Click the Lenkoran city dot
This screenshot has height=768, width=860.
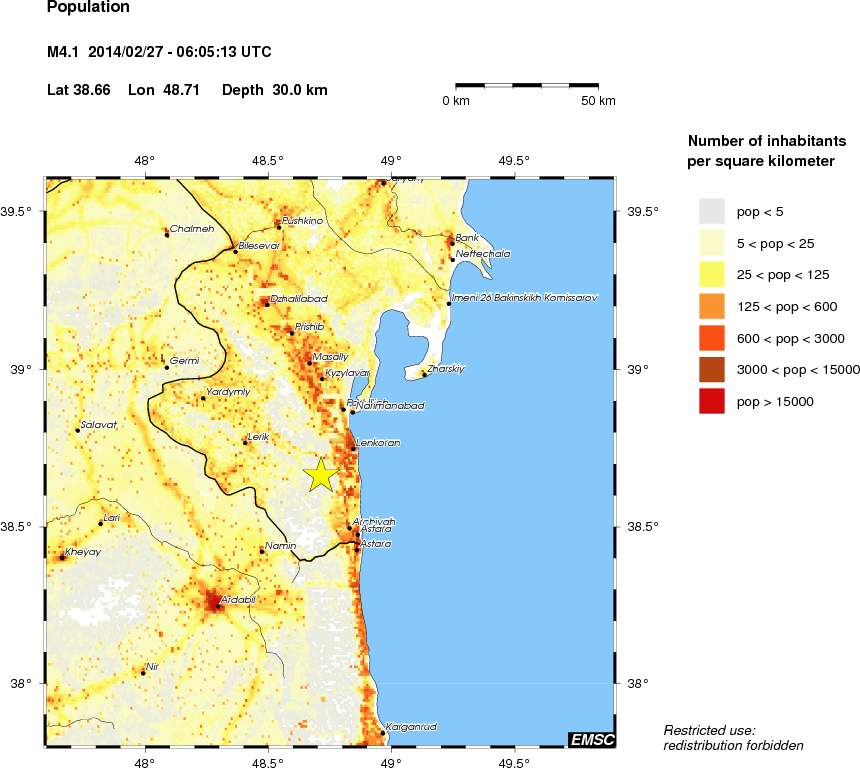tap(353, 448)
